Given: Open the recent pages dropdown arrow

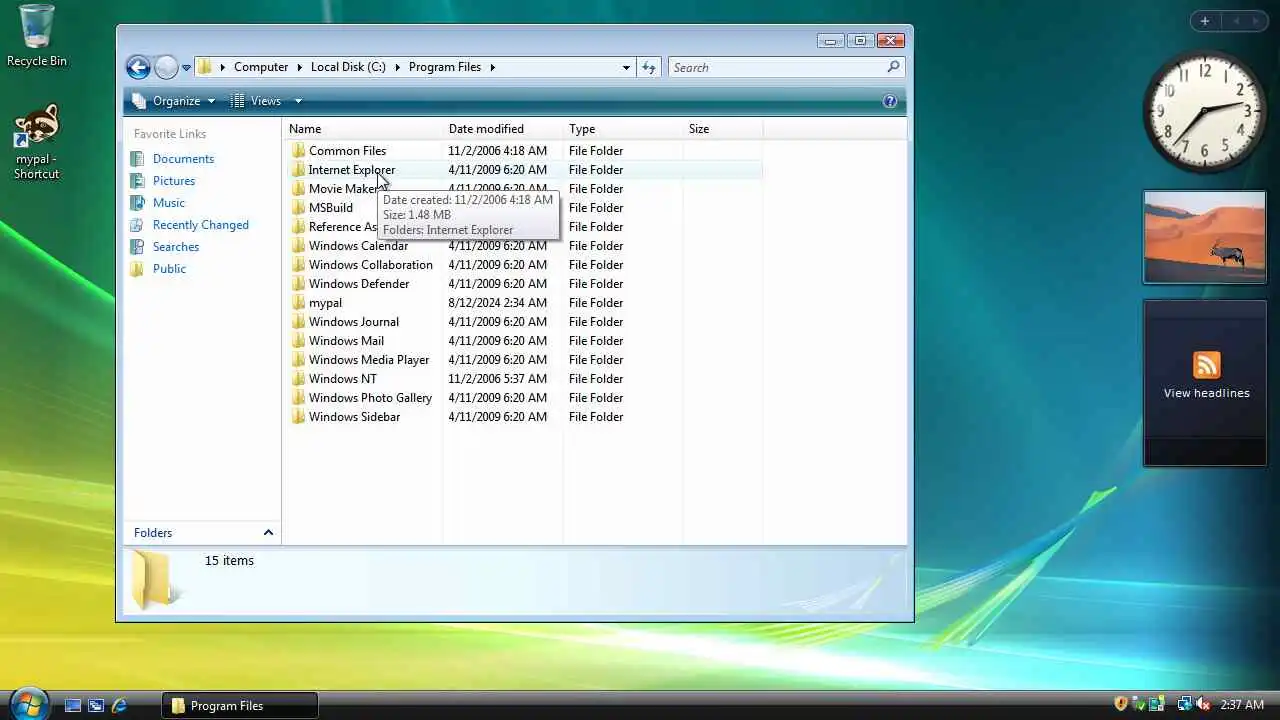Looking at the screenshot, I should pos(186,68).
